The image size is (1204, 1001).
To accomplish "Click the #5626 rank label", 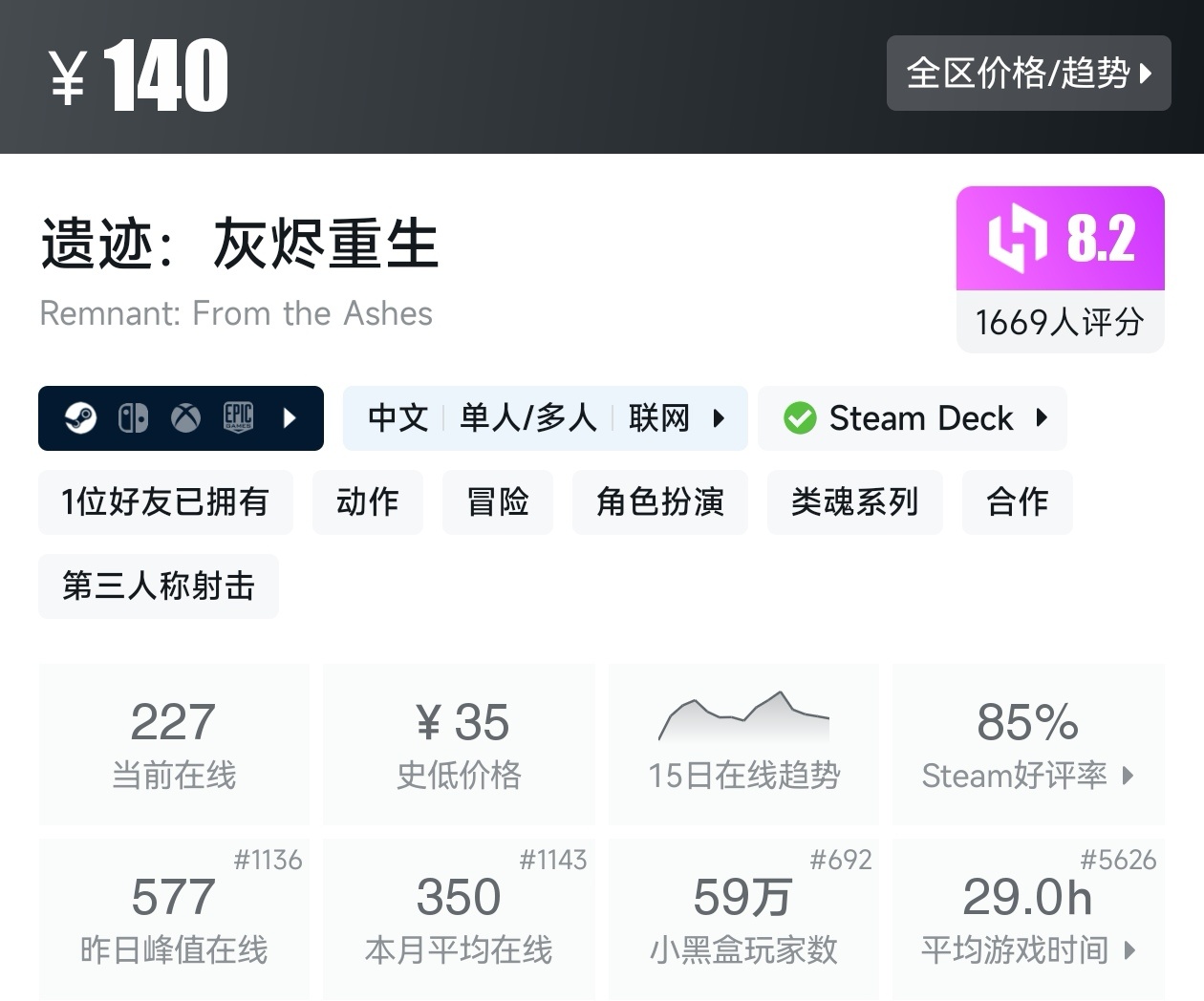I will coord(1118,860).
